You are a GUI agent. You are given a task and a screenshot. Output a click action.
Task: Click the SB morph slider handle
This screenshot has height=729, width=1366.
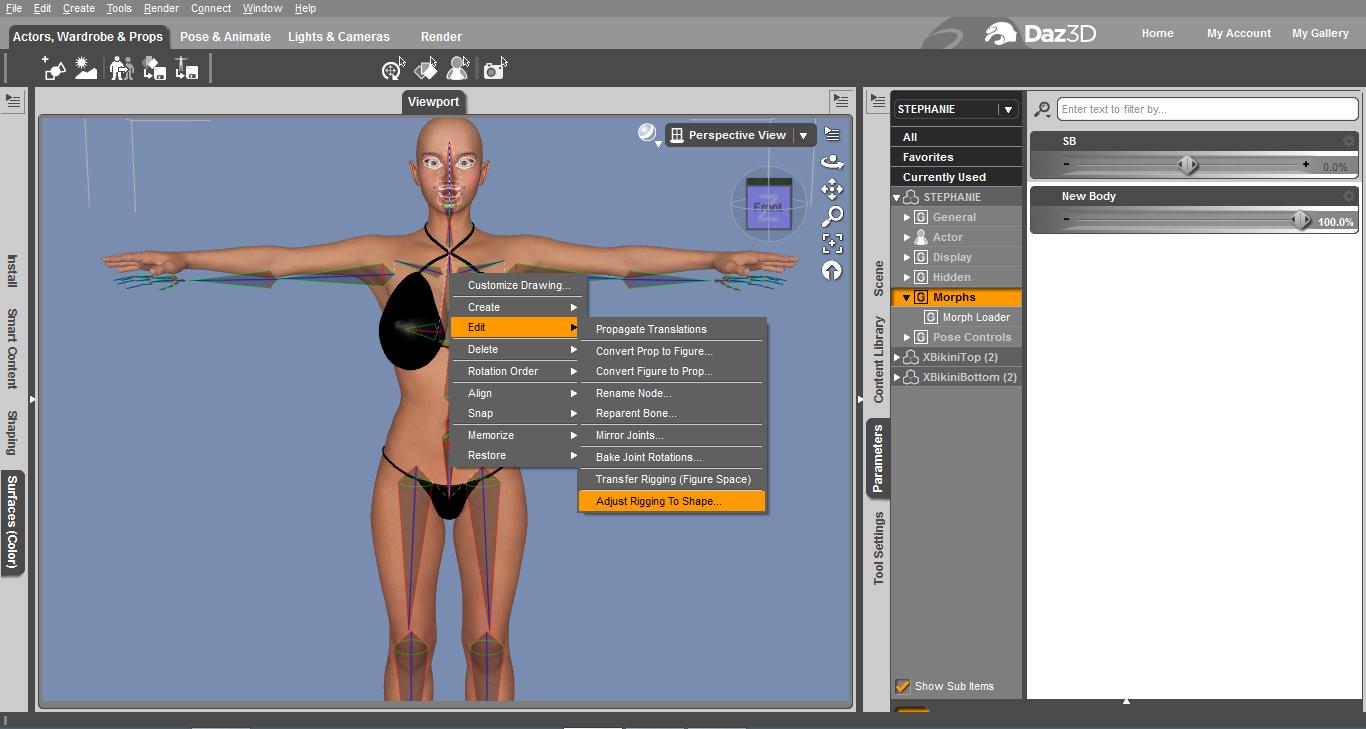(x=1187, y=165)
